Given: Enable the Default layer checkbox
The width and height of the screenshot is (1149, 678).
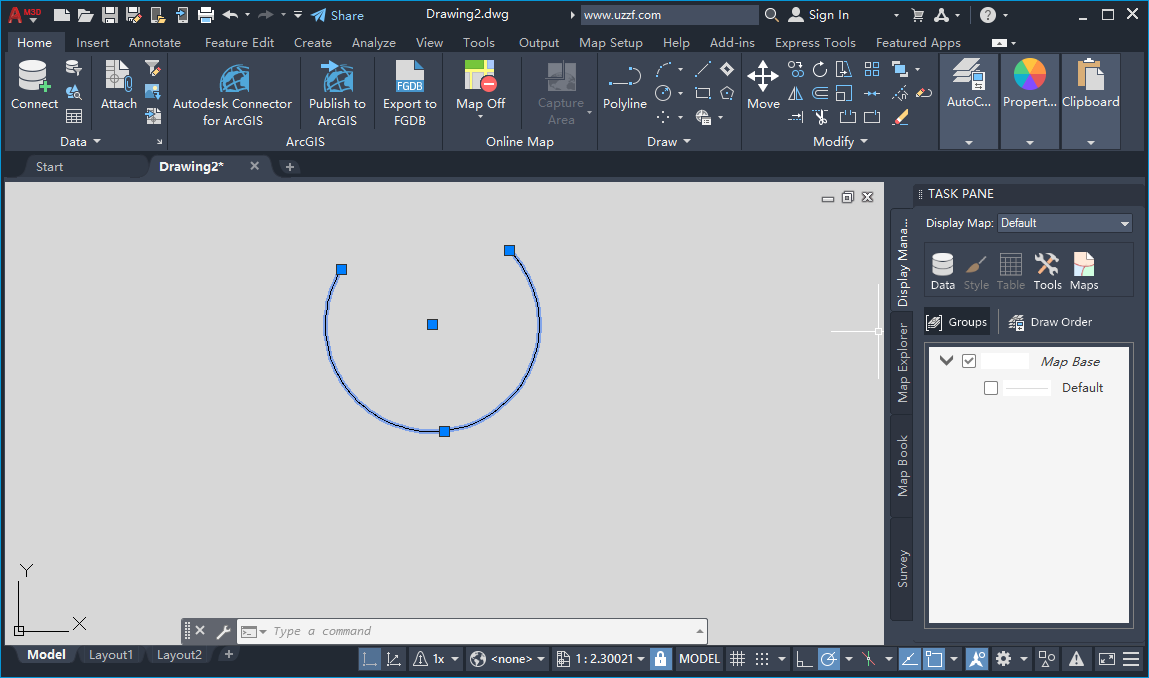Looking at the screenshot, I should click(x=990, y=387).
